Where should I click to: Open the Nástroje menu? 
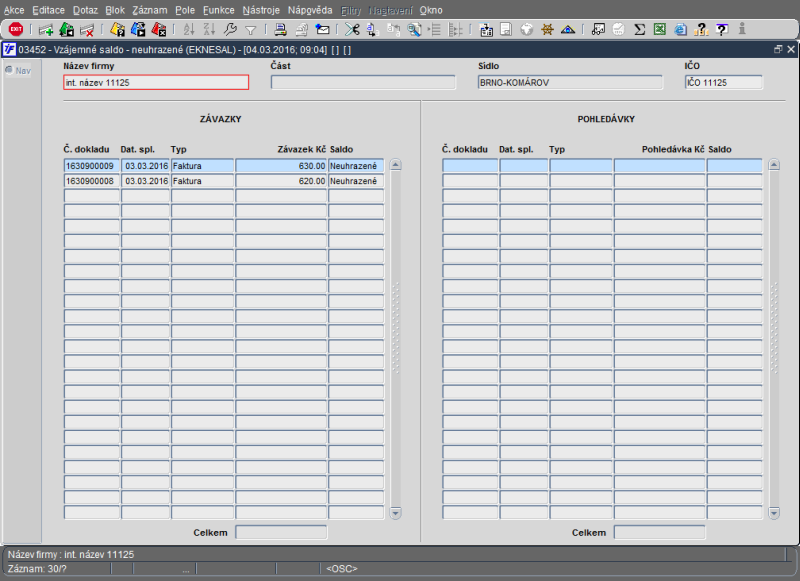click(x=261, y=10)
